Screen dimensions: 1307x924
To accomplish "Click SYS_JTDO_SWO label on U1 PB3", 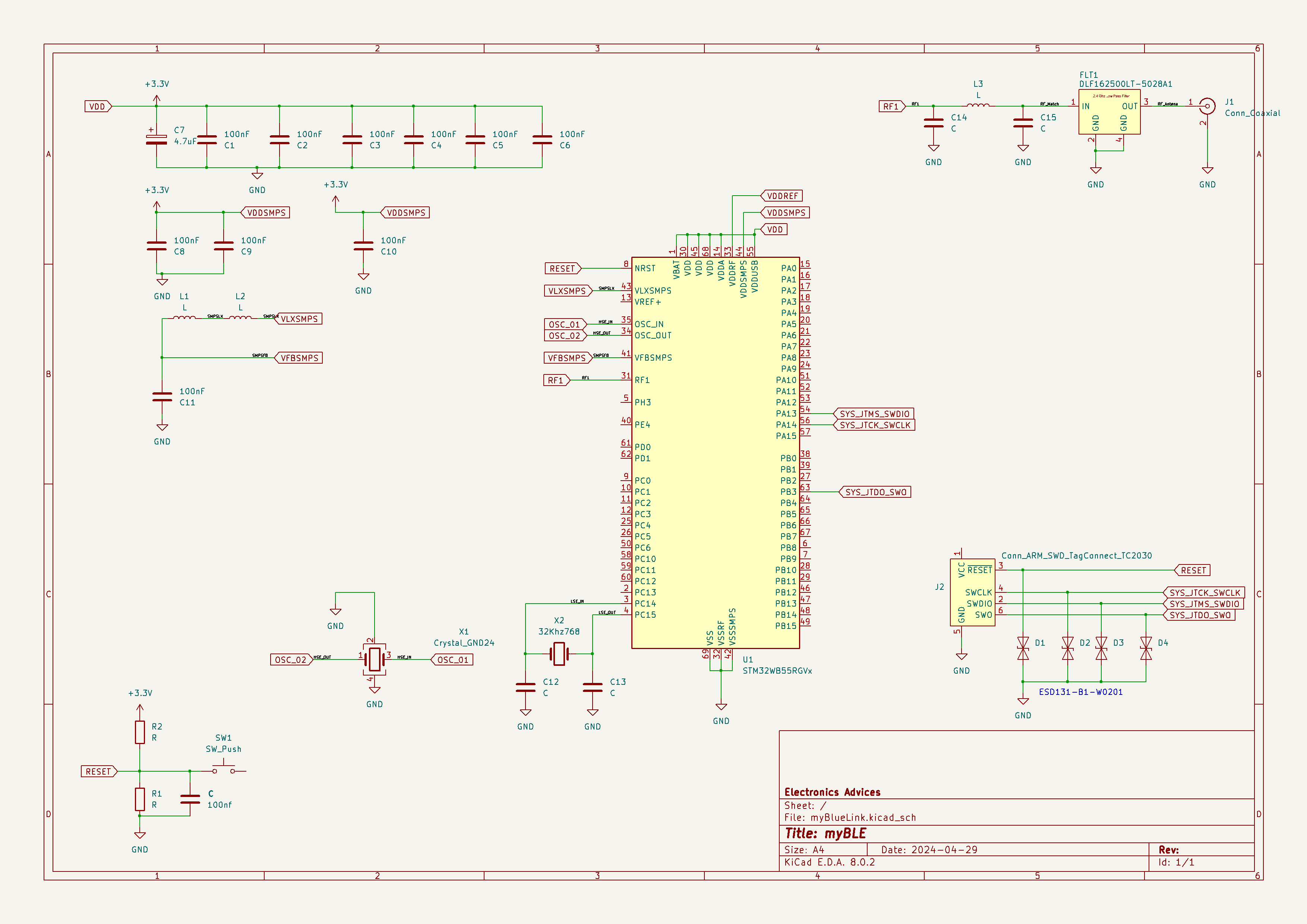I will click(875, 492).
